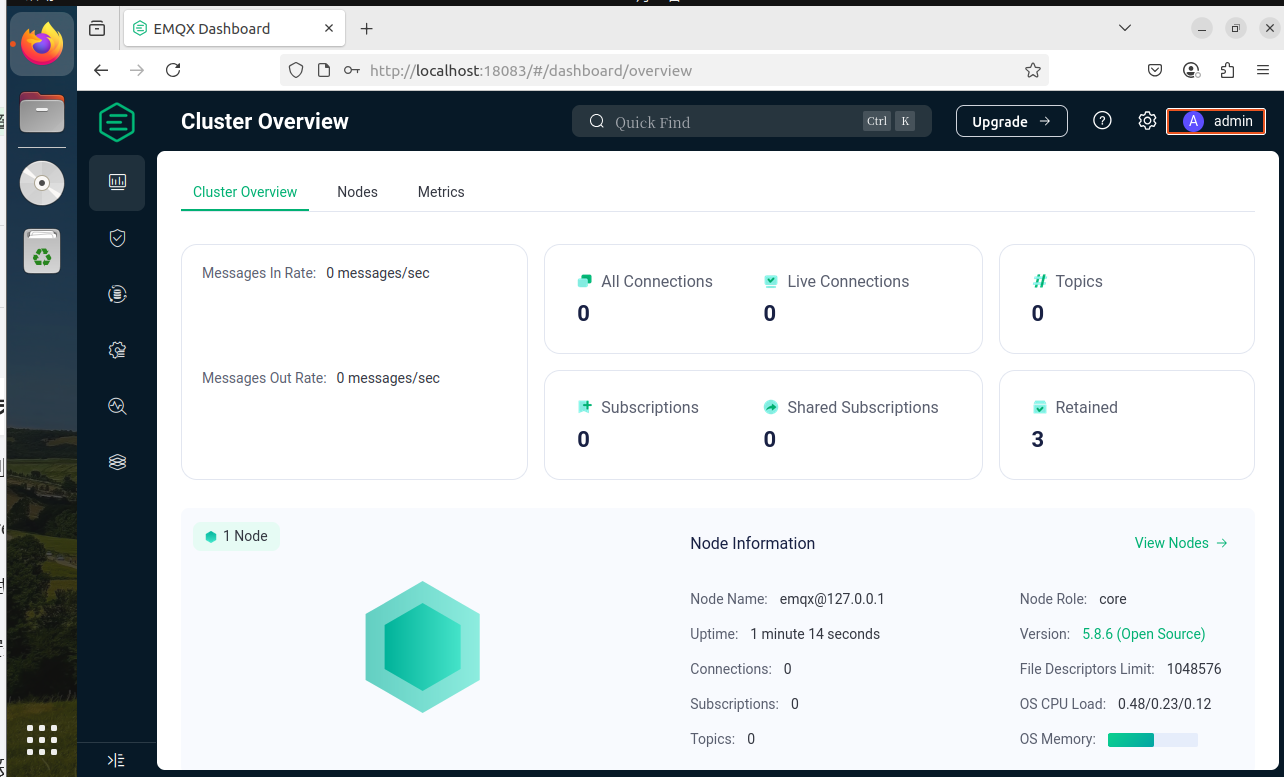Open the settings gear in header

1147,121
